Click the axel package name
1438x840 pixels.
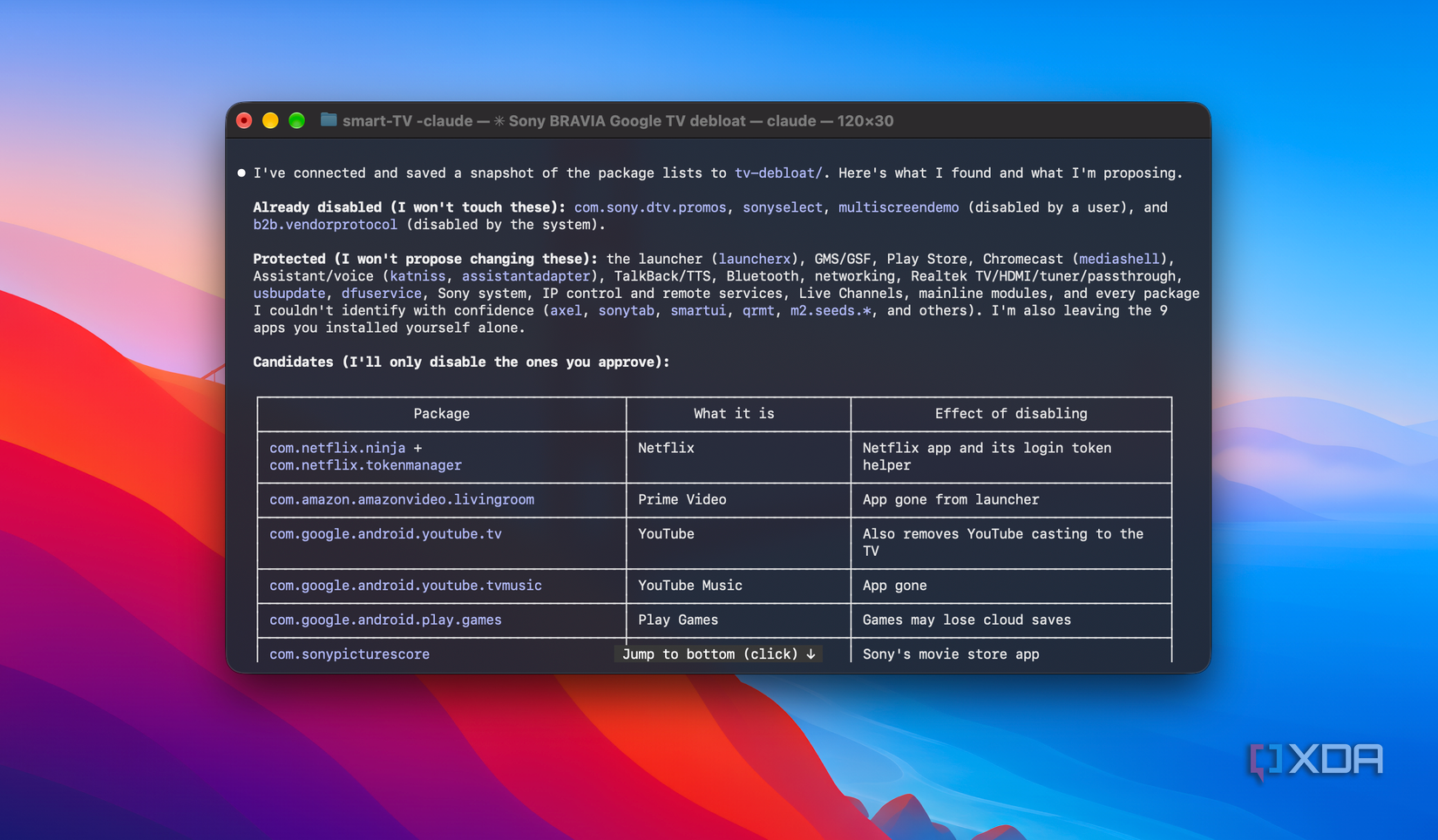(x=566, y=310)
